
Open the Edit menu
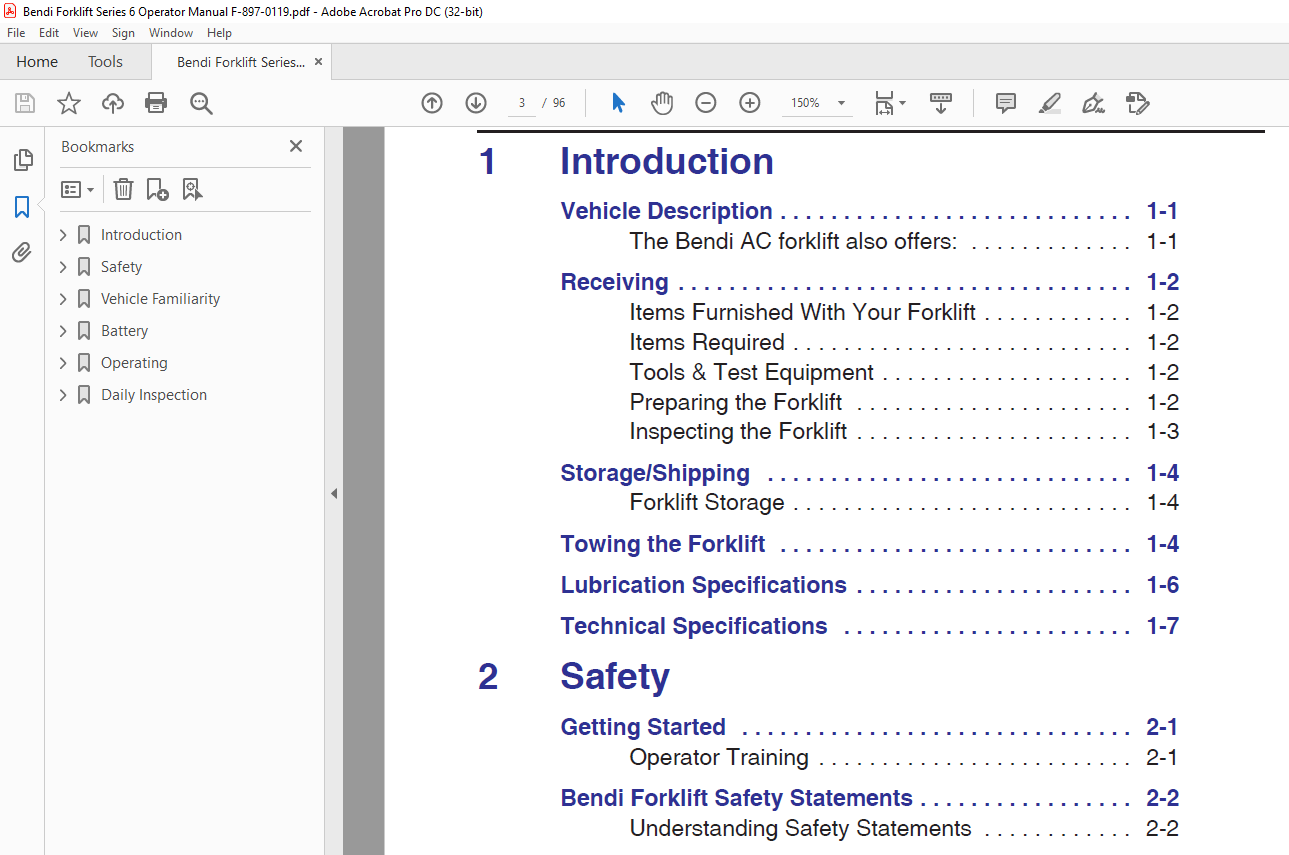[x=49, y=33]
